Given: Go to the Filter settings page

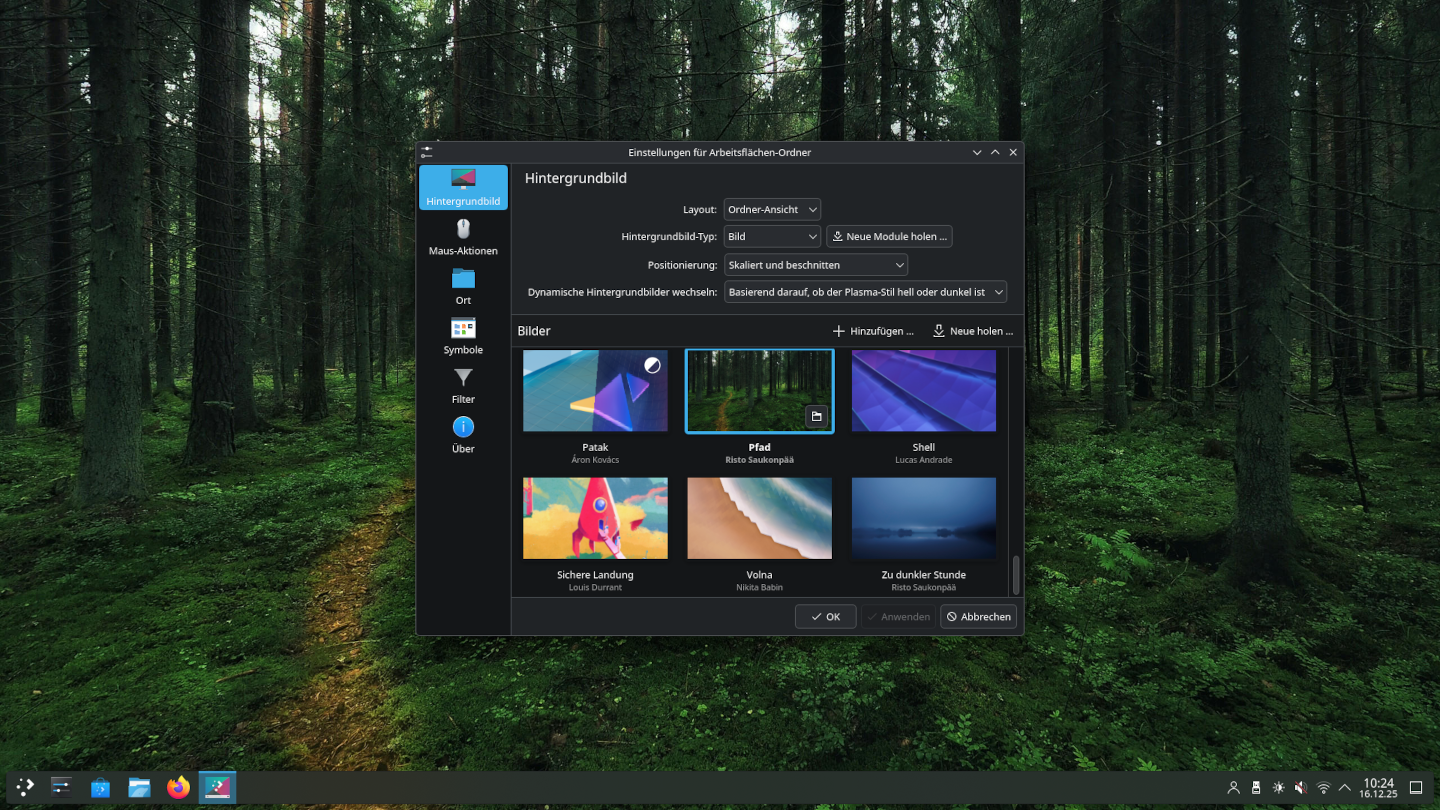Looking at the screenshot, I should click(463, 386).
